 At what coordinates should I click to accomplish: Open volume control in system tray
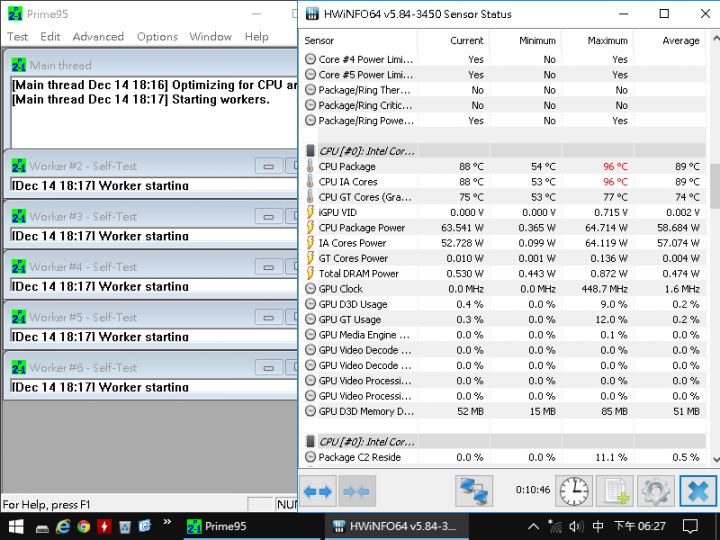coord(575,527)
